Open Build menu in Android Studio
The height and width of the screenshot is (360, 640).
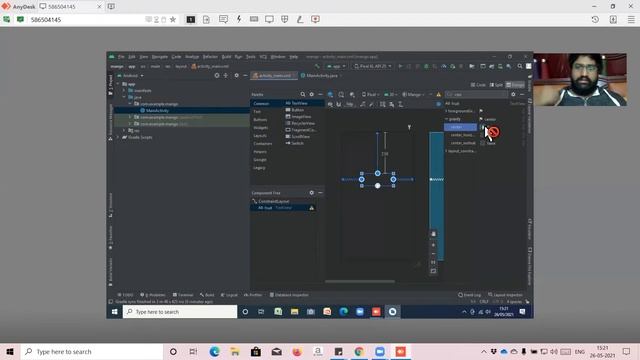click(x=226, y=57)
